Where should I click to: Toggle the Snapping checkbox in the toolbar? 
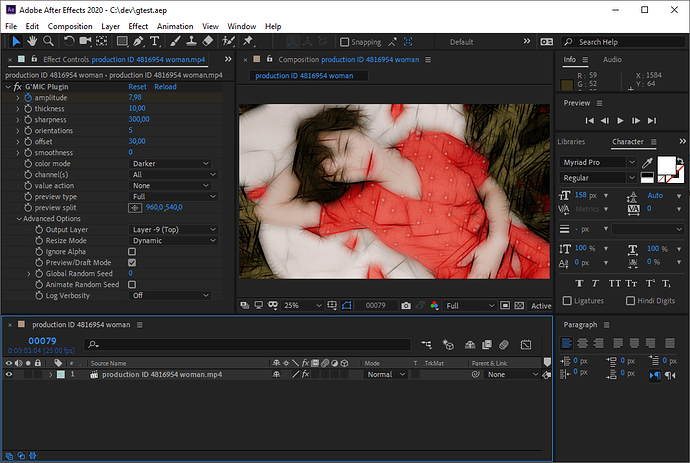click(345, 42)
